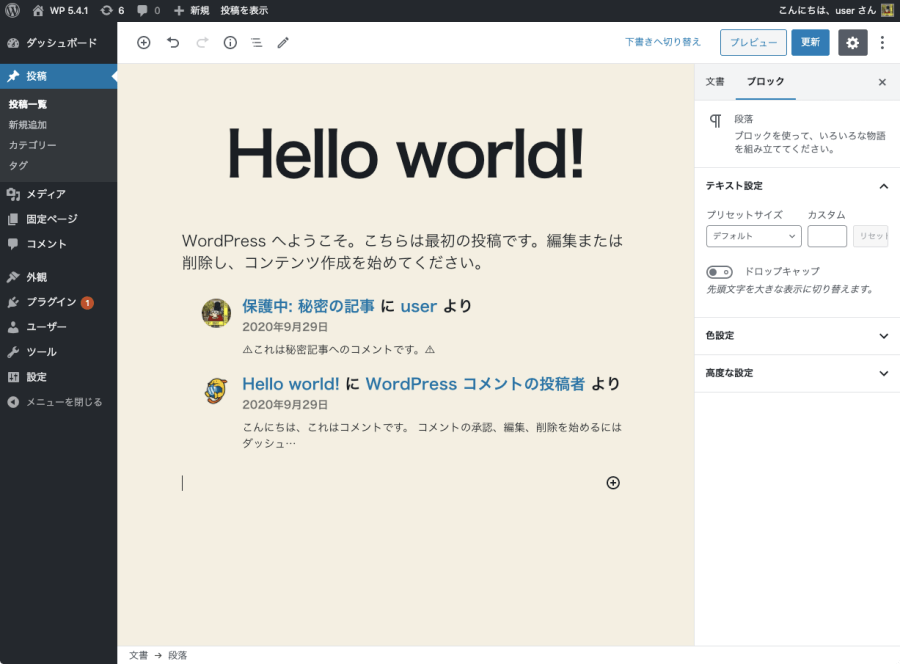Close the settings sidebar panel
This screenshot has width=900, height=664.
point(882,82)
